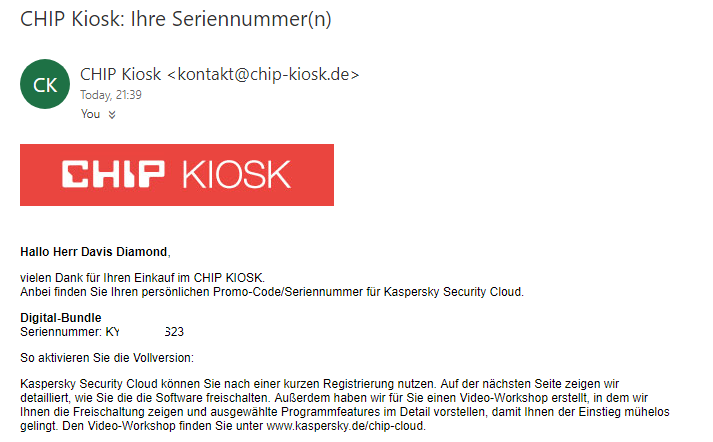Click the Promo-Code/Seriennummer sentence beginning with 'Anbei'
The image size is (713, 442).
coord(272,292)
